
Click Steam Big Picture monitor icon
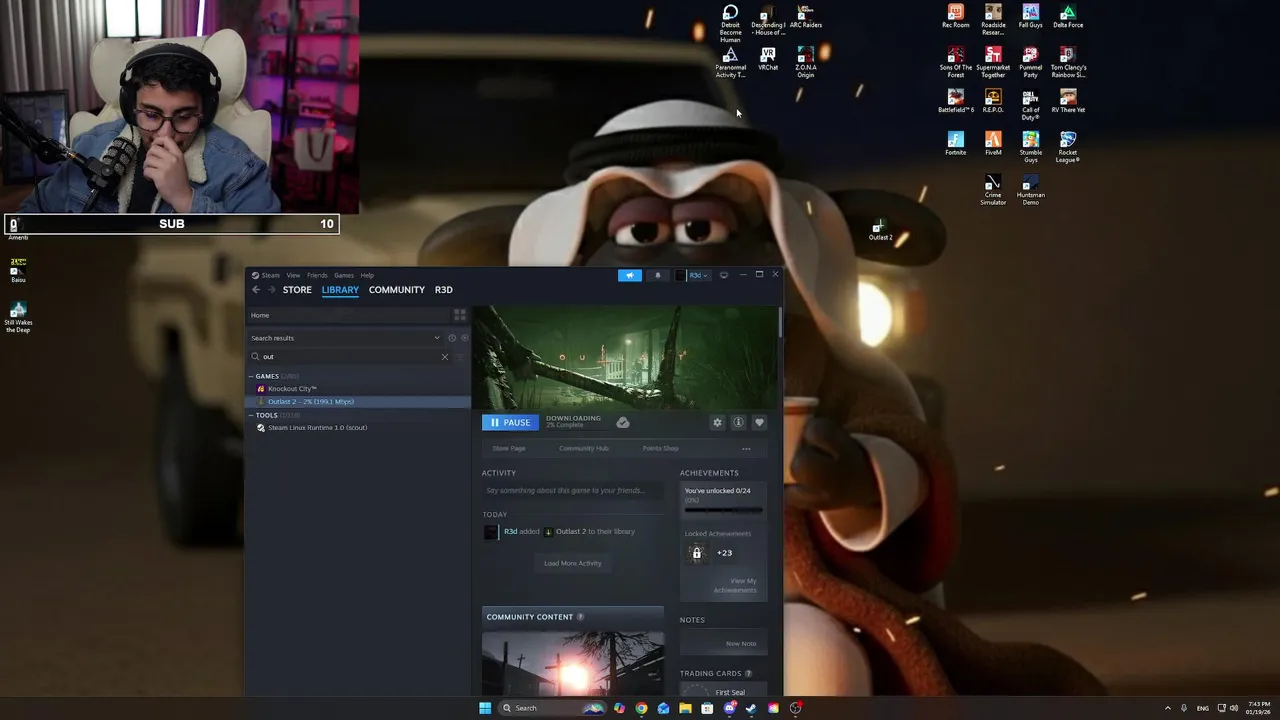pyautogui.click(x=724, y=275)
